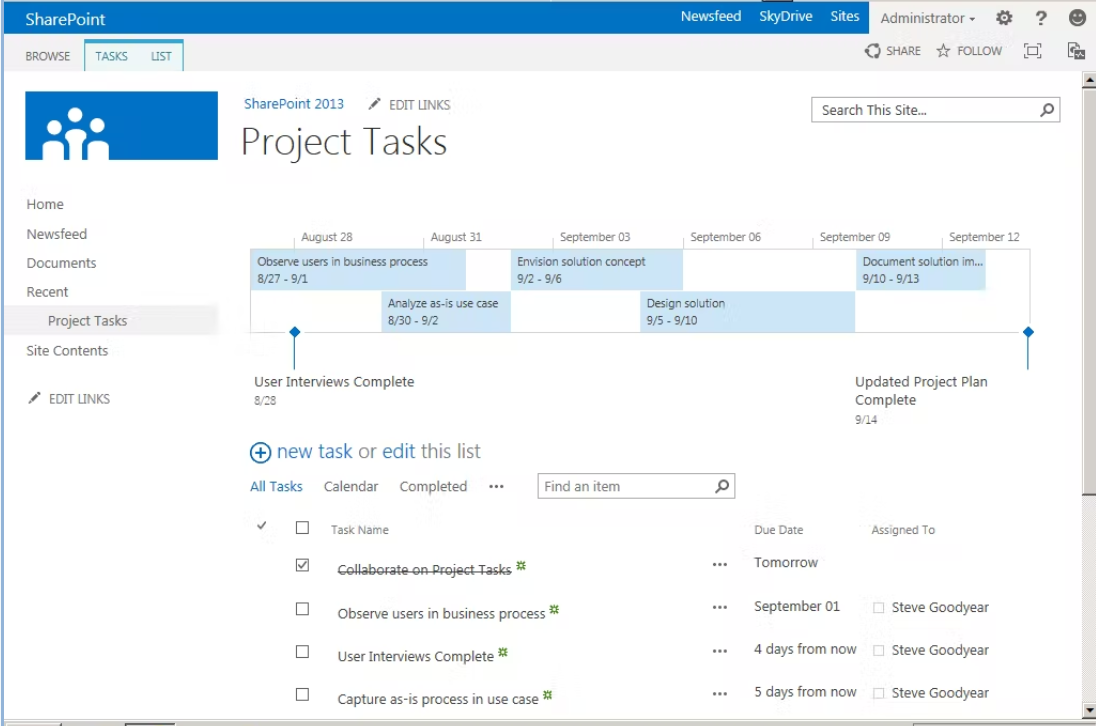Image resolution: width=1096 pixels, height=726 pixels.
Task: Switch to the Completed view
Action: [433, 486]
